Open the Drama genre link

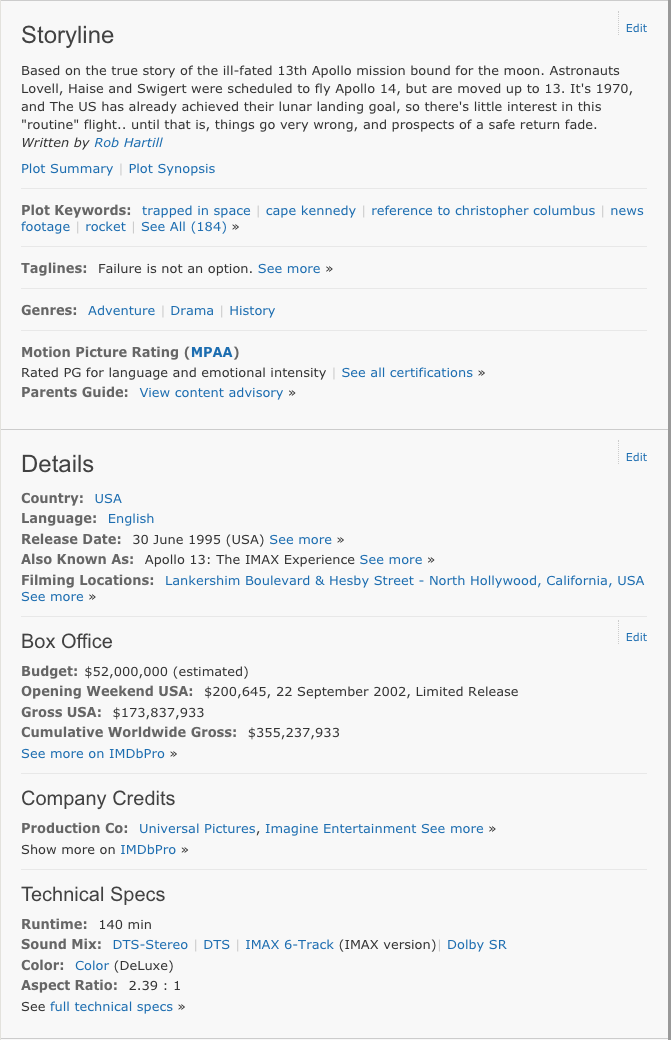(192, 311)
